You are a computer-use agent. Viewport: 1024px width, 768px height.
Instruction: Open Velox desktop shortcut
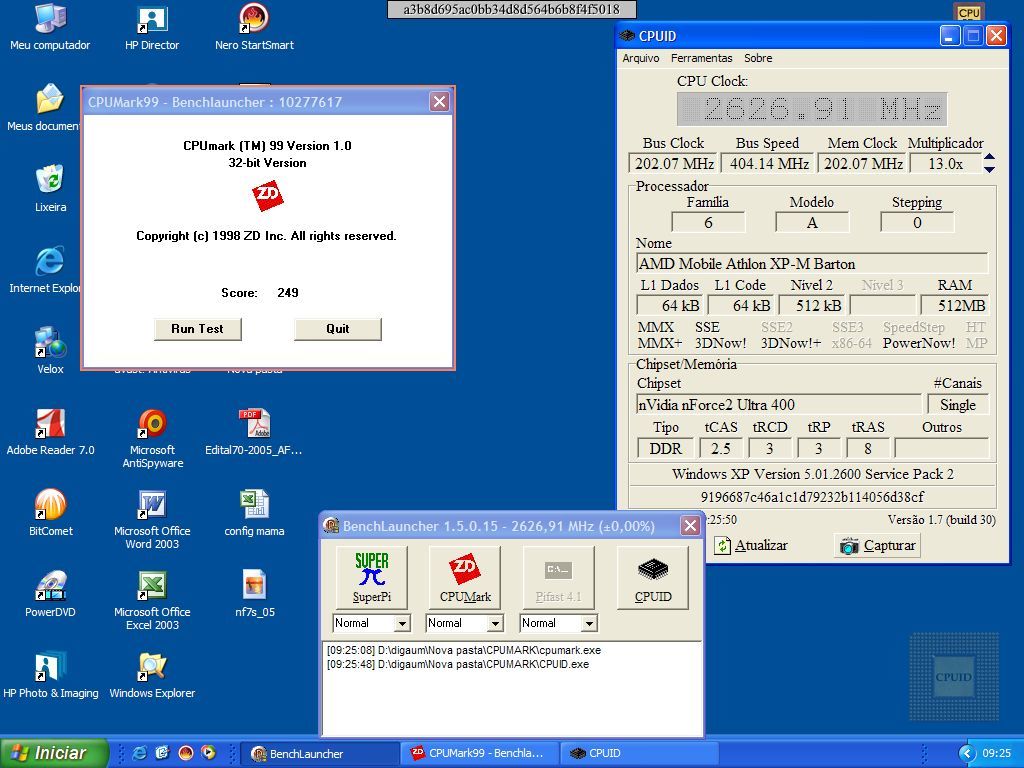[50, 351]
